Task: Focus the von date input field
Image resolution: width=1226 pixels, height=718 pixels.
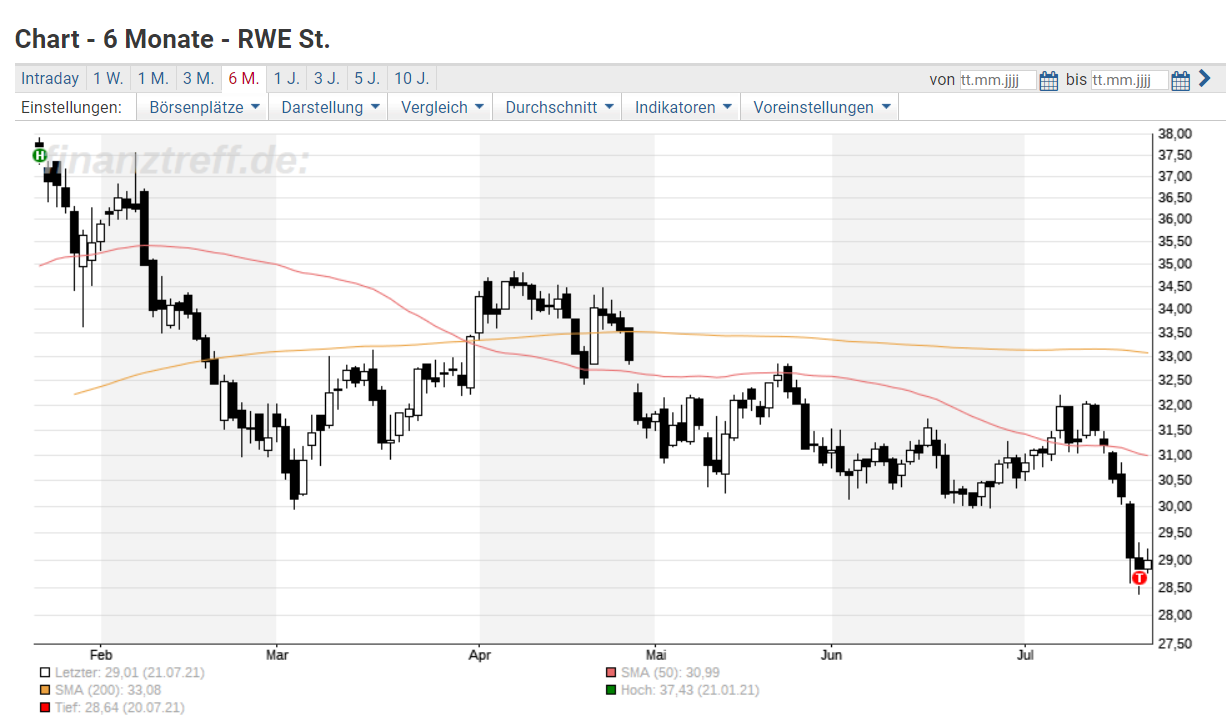Action: click(x=998, y=80)
